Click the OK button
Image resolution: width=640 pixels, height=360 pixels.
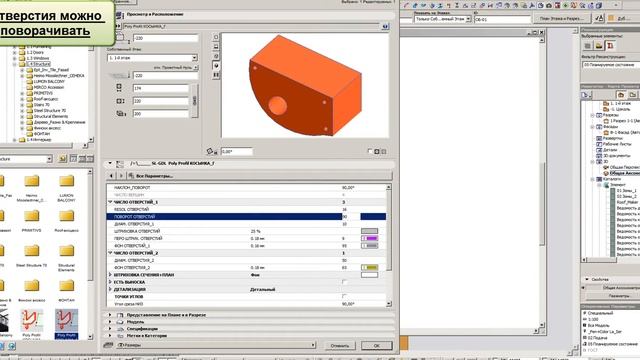tap(376, 345)
